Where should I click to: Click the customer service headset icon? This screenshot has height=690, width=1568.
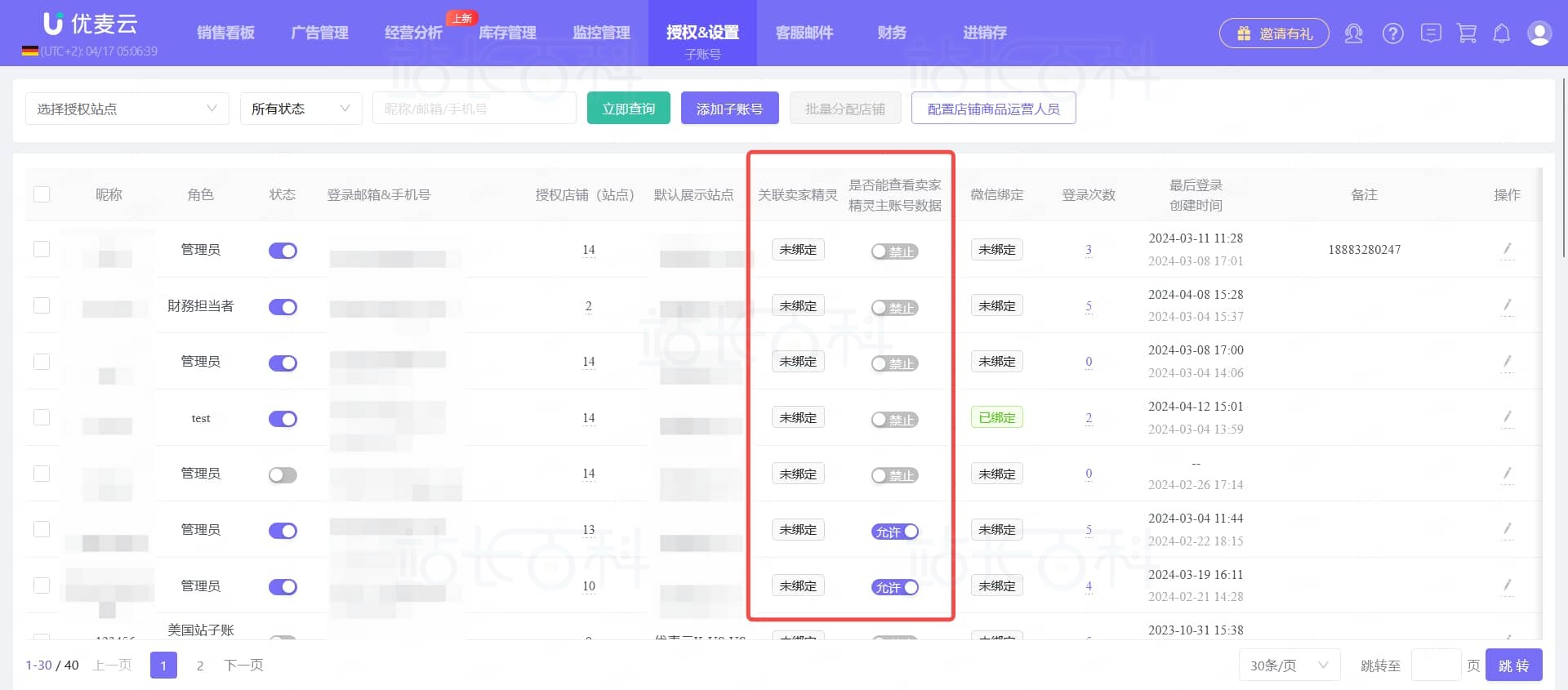[x=1353, y=33]
